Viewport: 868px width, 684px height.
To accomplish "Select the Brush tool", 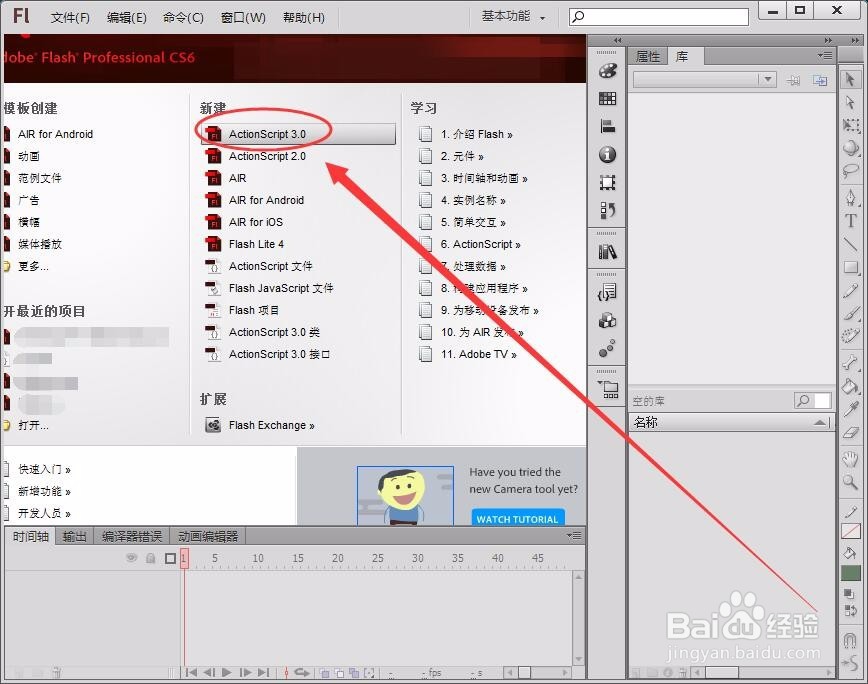I will 850,313.
